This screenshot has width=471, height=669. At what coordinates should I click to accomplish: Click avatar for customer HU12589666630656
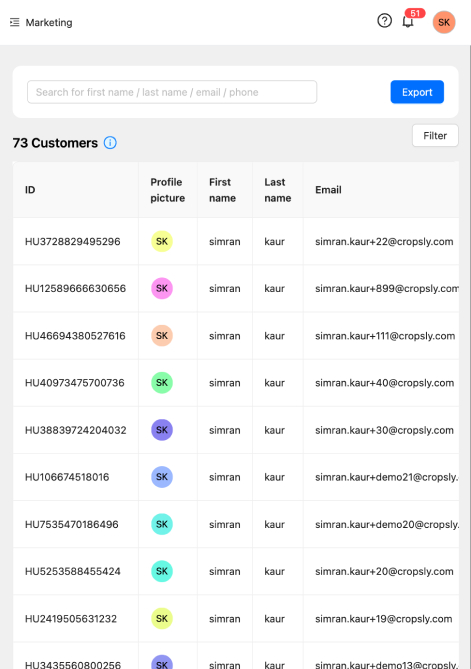[x=162, y=288]
